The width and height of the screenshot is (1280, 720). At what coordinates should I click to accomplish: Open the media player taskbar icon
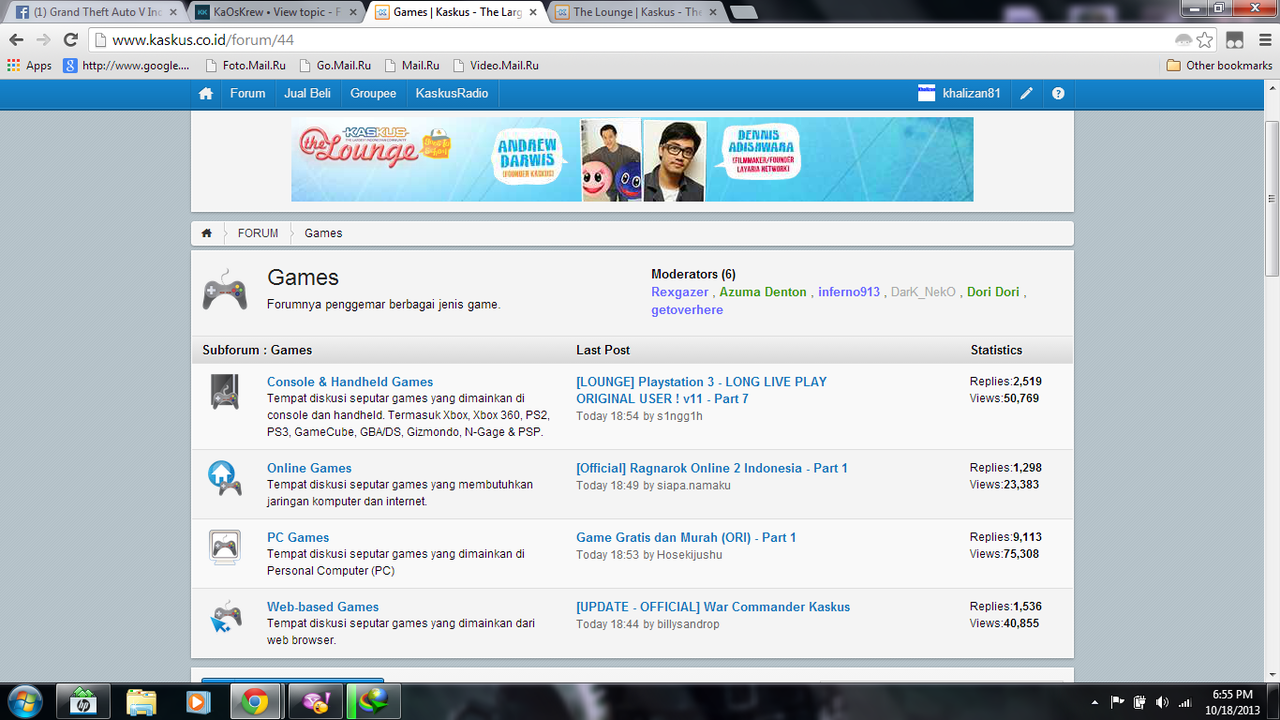coord(198,702)
